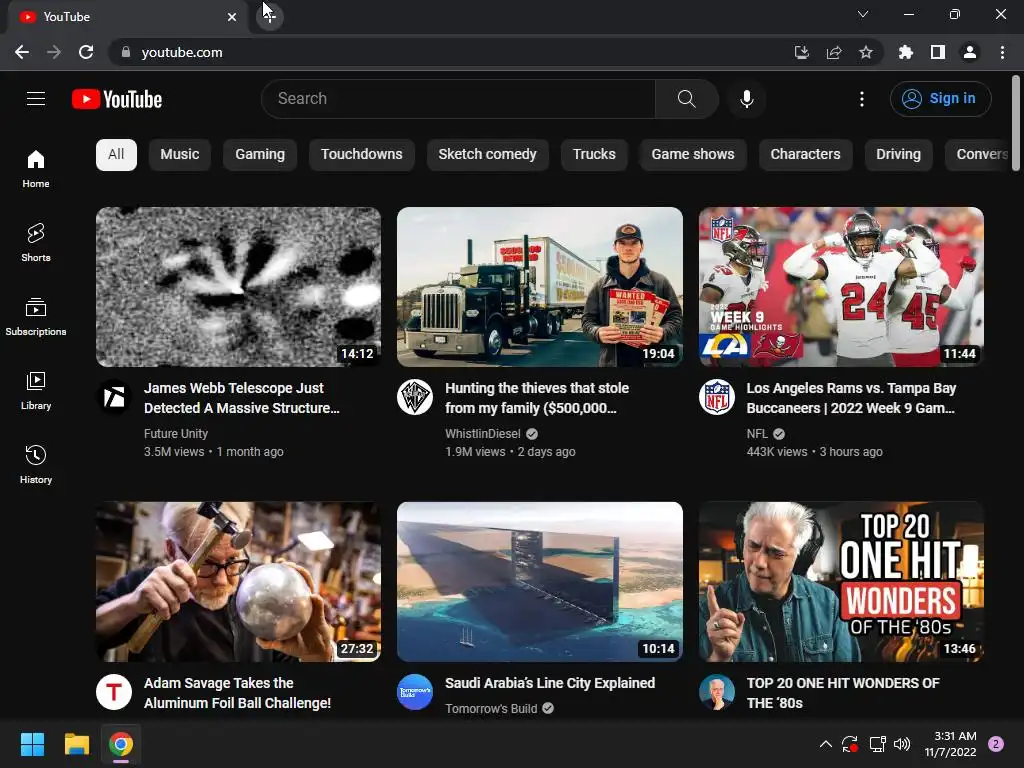The width and height of the screenshot is (1024, 768).
Task: Open the truck thieves video thumbnail
Action: coord(540,287)
